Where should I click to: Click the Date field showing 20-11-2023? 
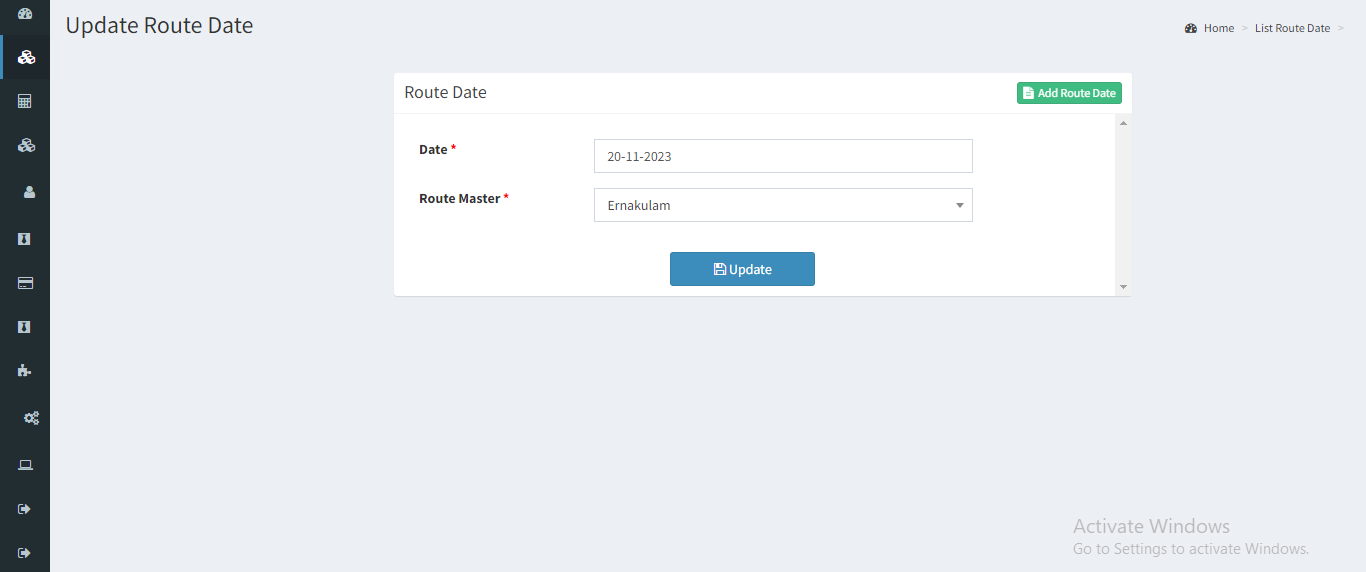pyautogui.click(x=783, y=156)
